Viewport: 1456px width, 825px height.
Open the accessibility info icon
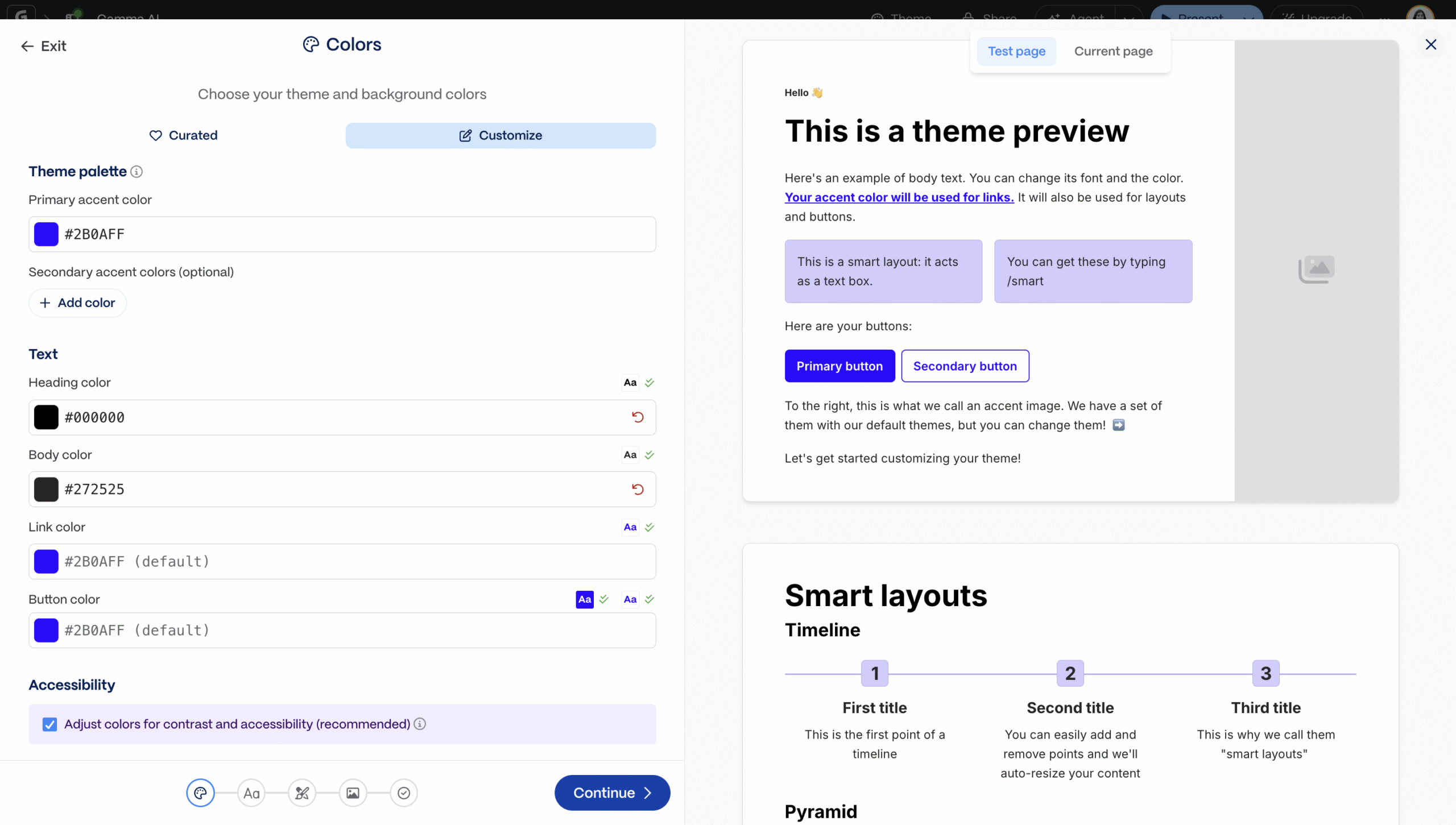coord(420,724)
